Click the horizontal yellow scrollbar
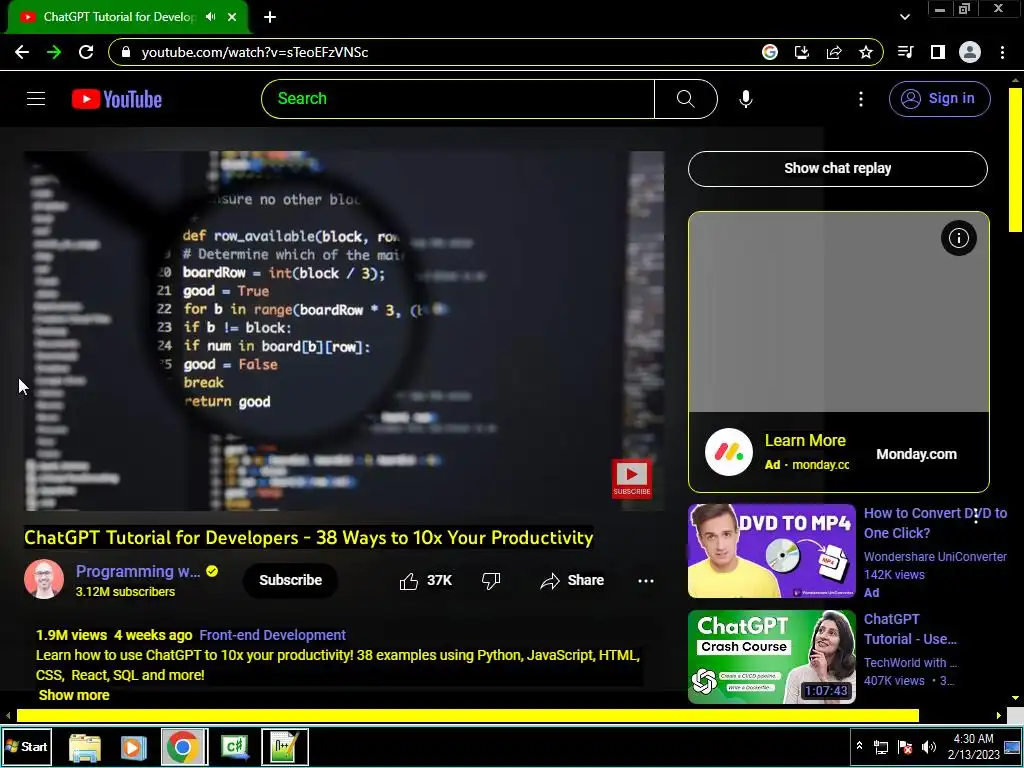 point(468,716)
